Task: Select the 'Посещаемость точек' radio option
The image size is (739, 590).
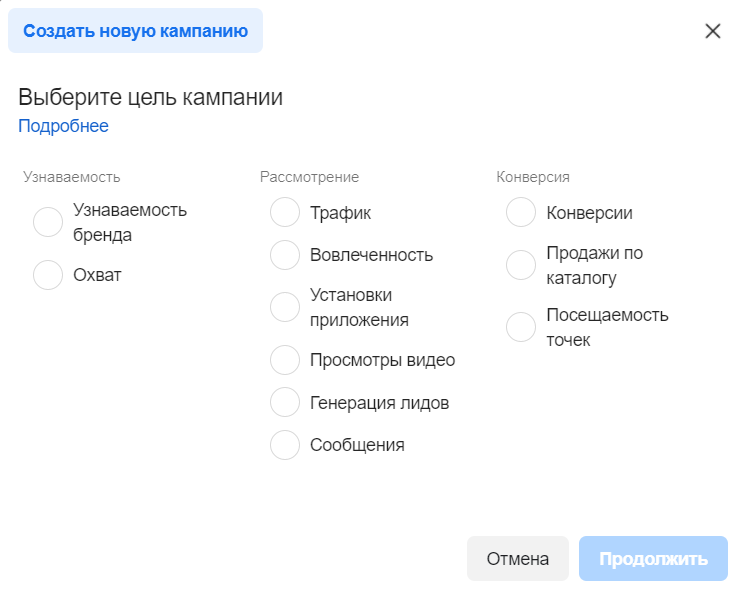Action: point(521,327)
